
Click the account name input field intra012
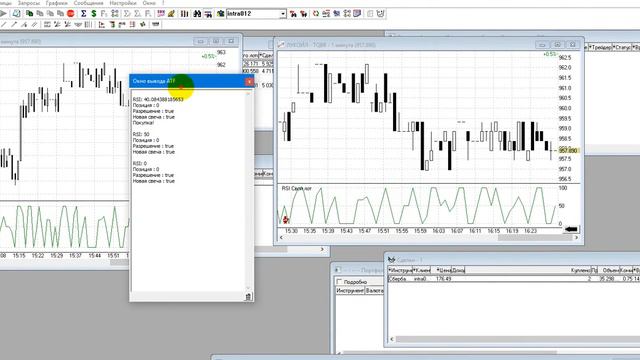(x=253, y=14)
